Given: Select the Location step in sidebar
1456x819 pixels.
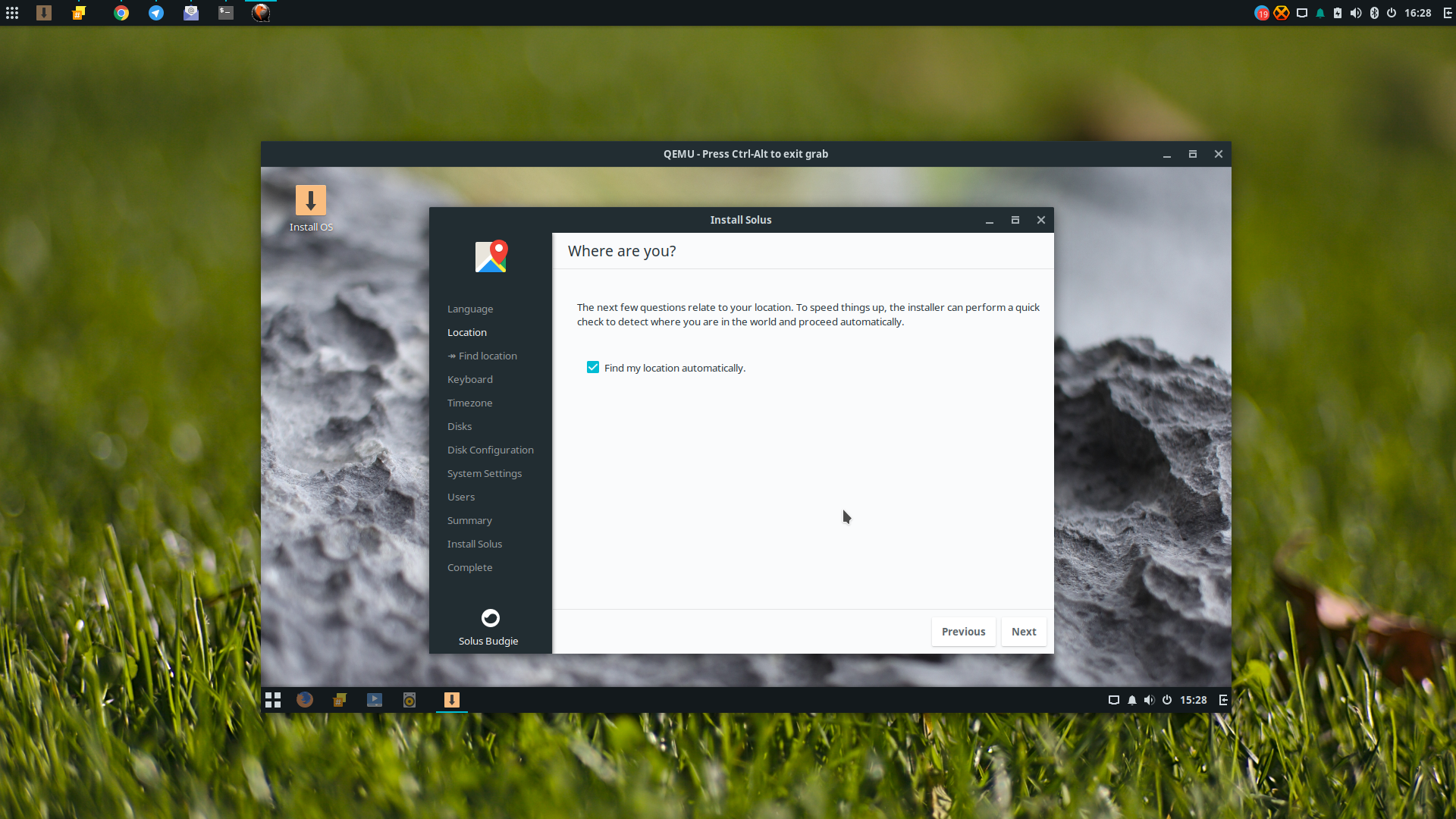Looking at the screenshot, I should tap(467, 332).
